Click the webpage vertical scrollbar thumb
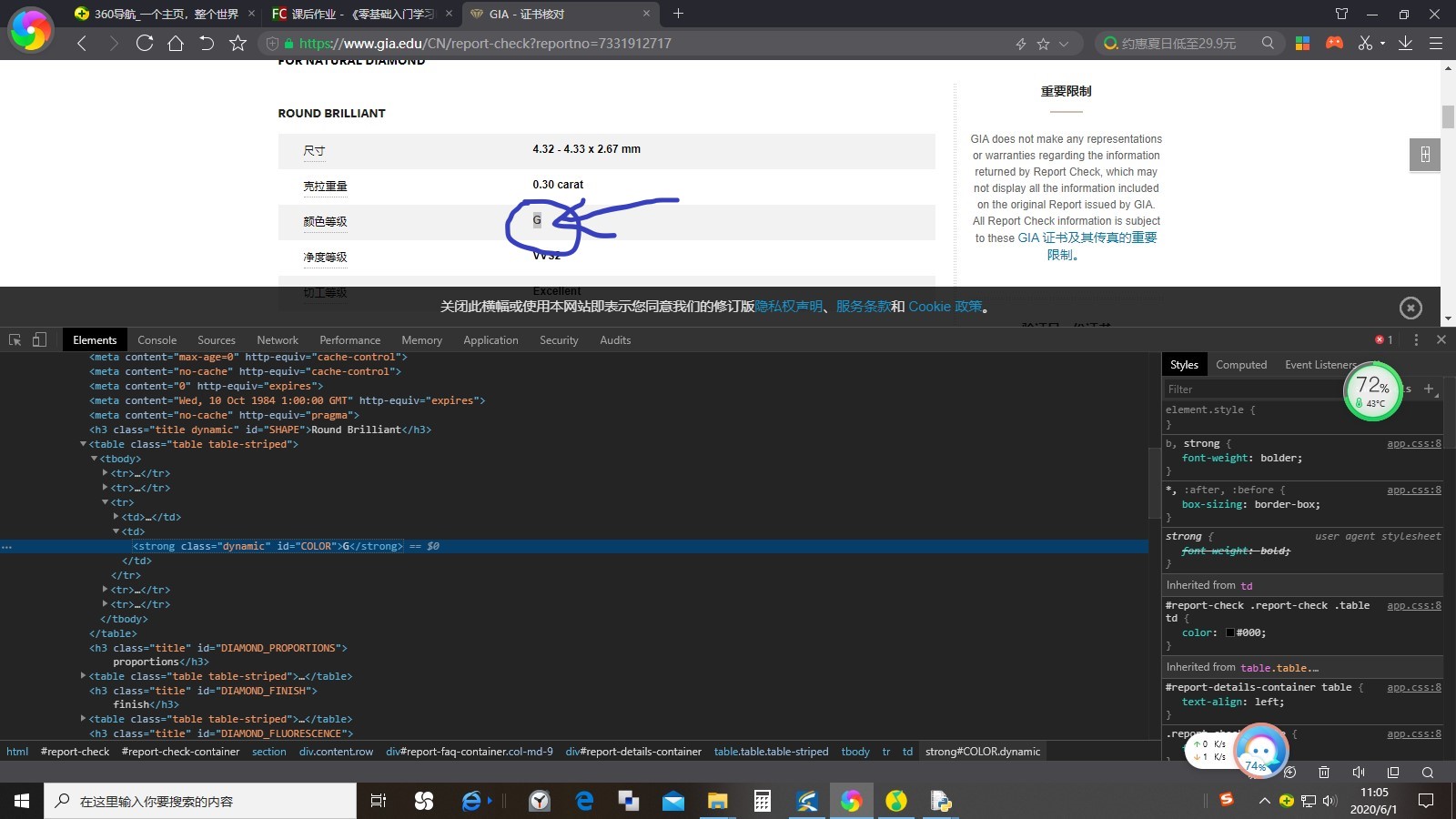This screenshot has width=1456, height=819. (1448, 116)
